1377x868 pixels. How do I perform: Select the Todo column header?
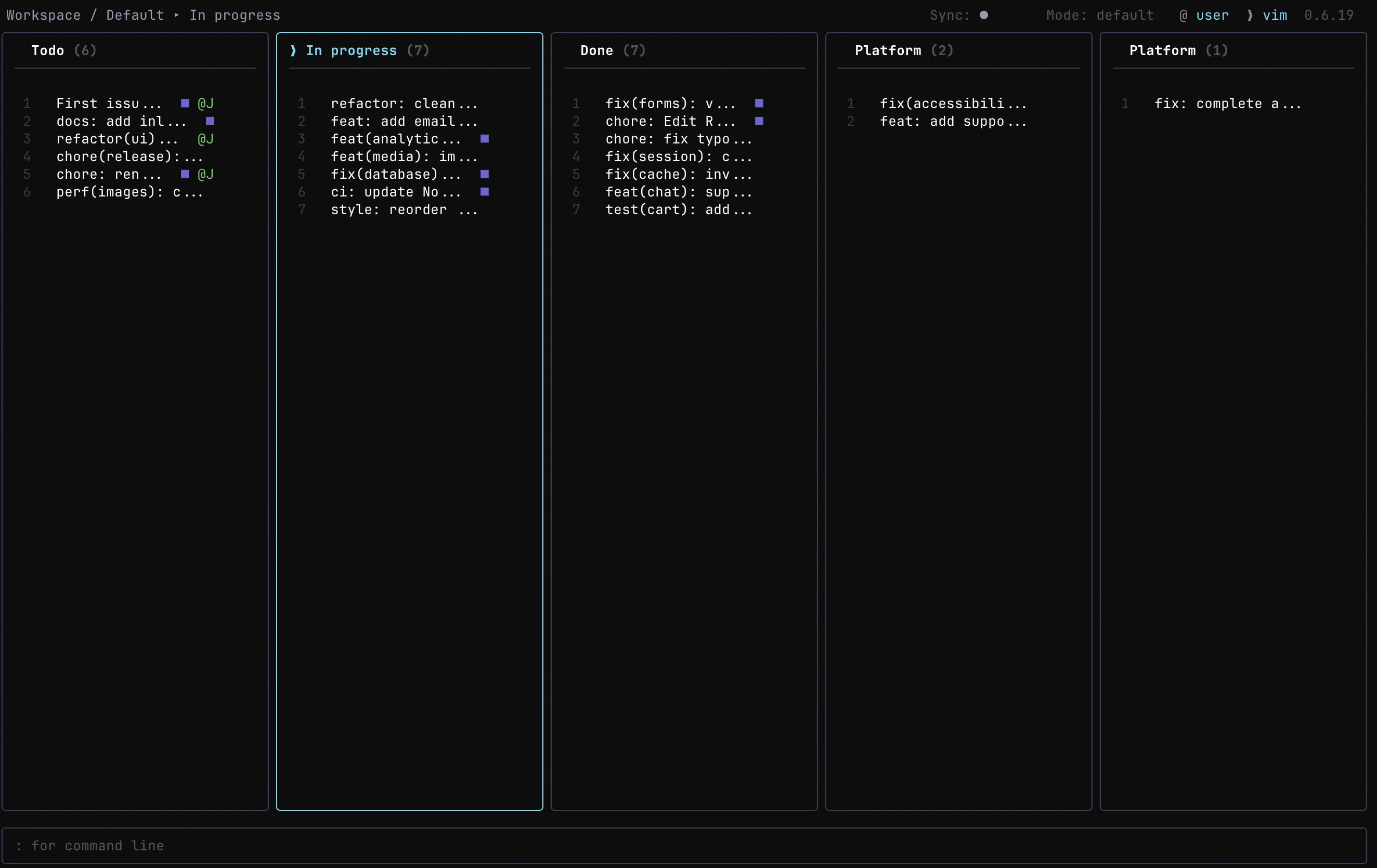pos(64,50)
